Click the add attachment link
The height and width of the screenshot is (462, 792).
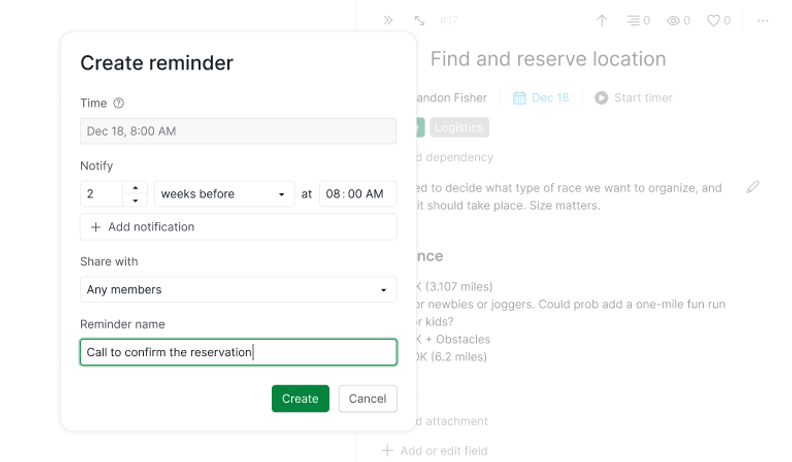pos(452,421)
